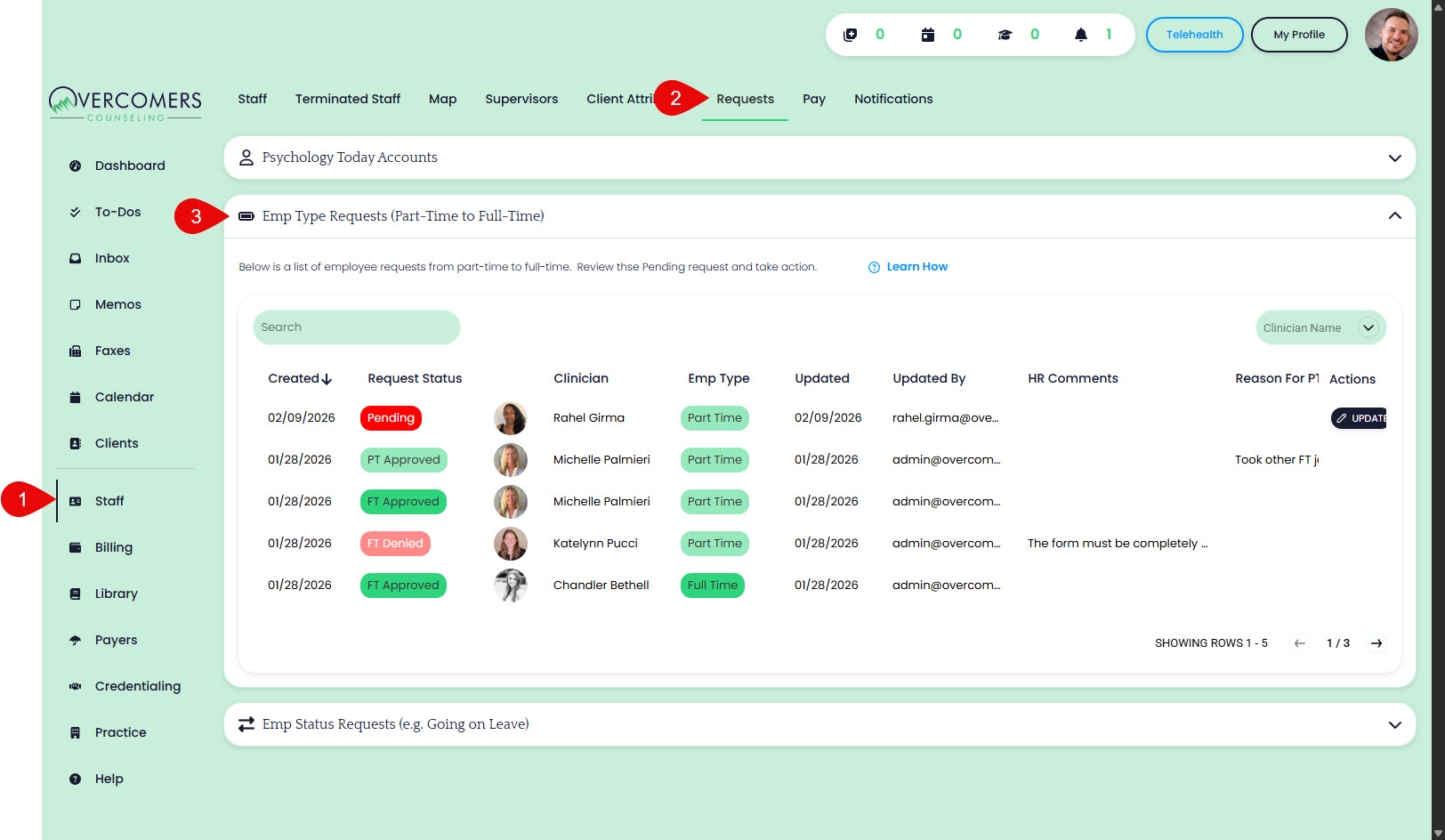This screenshot has width=1445, height=840.
Task: Click the 02/09/2026 created date
Action: (302, 418)
